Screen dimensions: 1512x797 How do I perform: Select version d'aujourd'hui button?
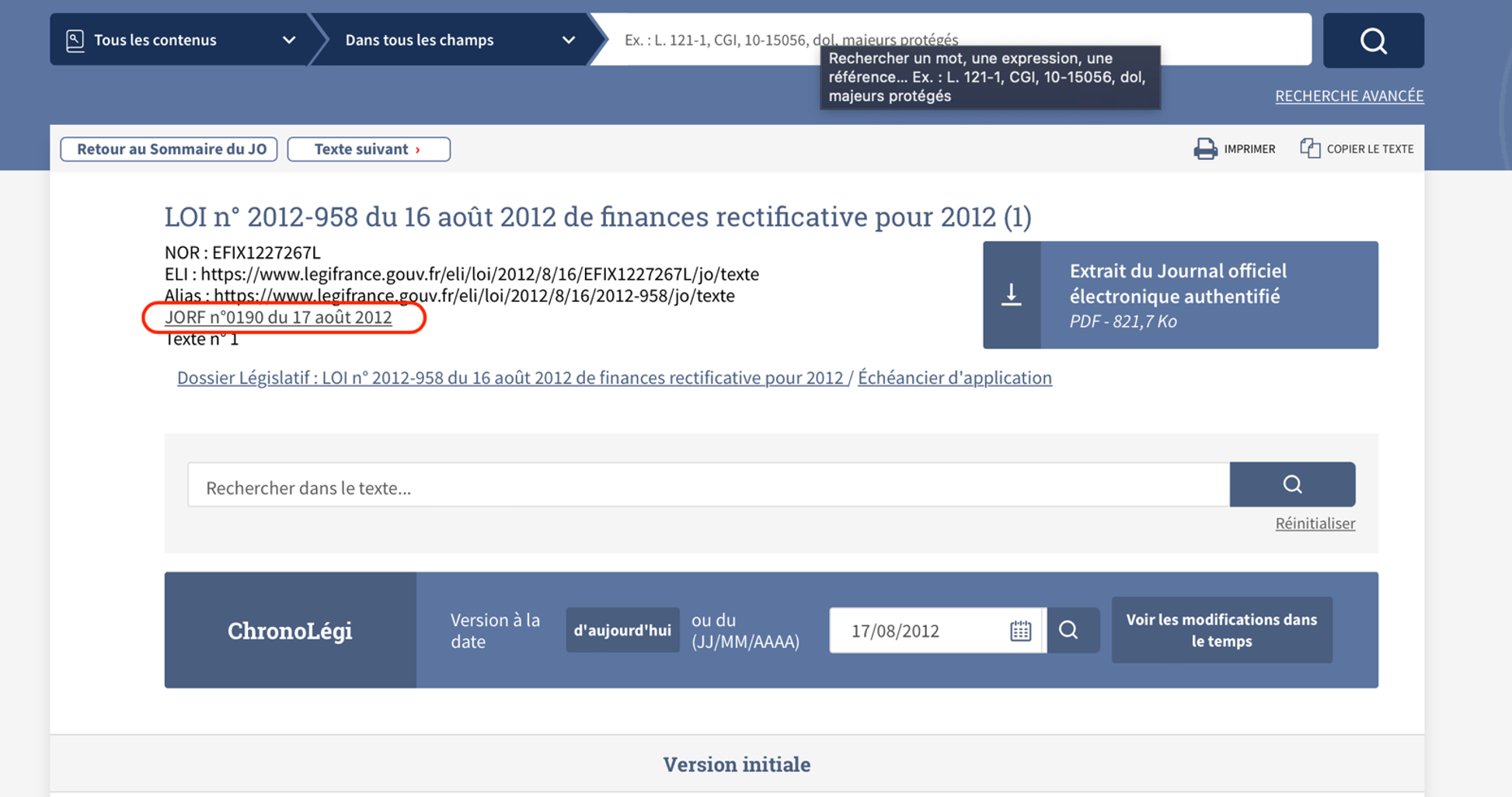pos(622,630)
